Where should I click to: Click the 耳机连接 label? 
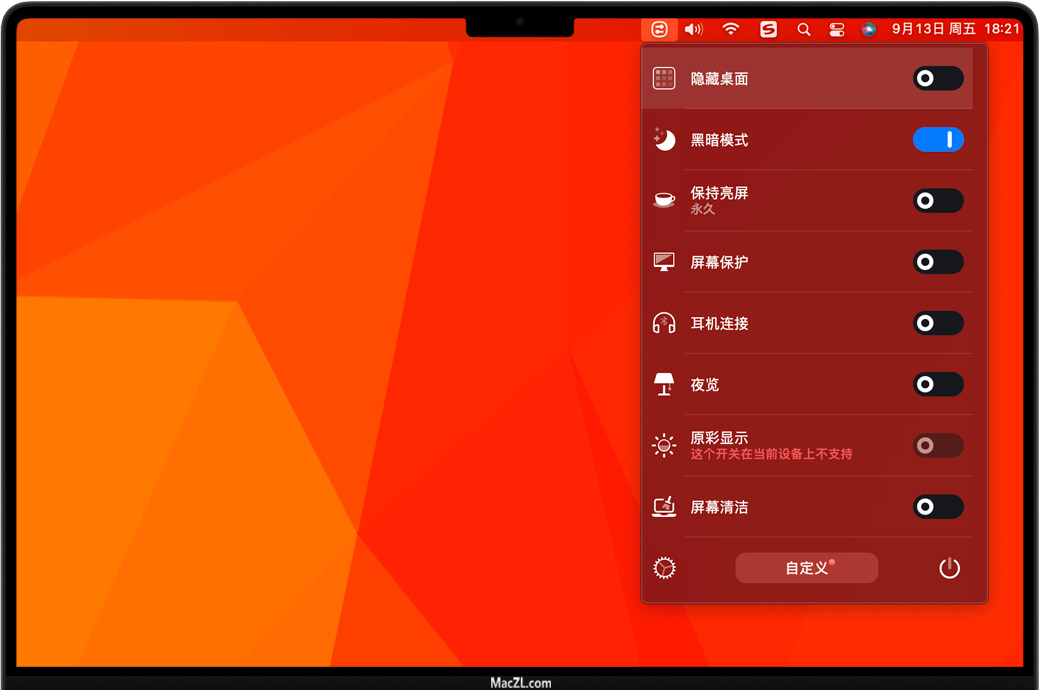(719, 323)
